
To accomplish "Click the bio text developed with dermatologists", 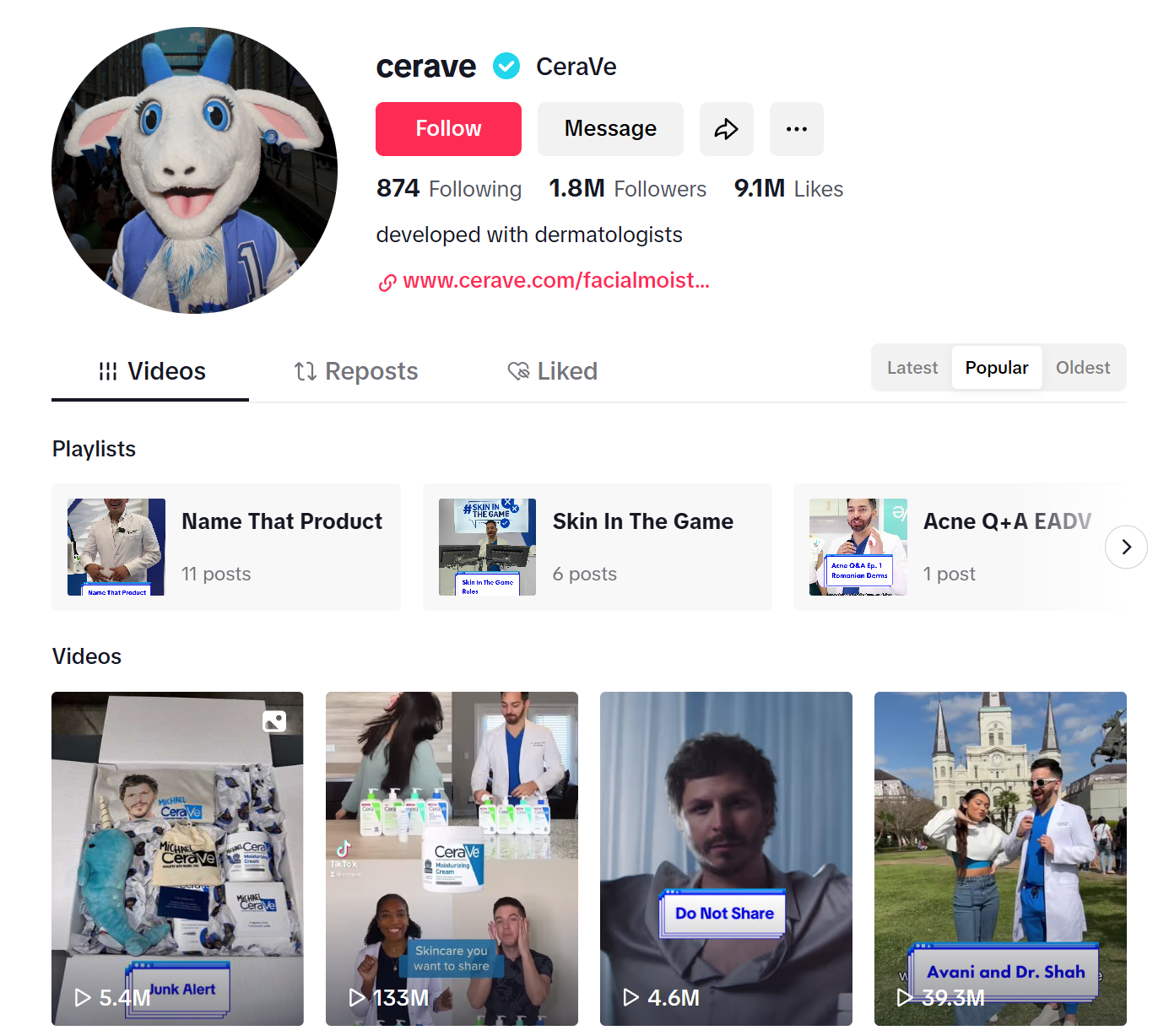I will (x=529, y=235).
